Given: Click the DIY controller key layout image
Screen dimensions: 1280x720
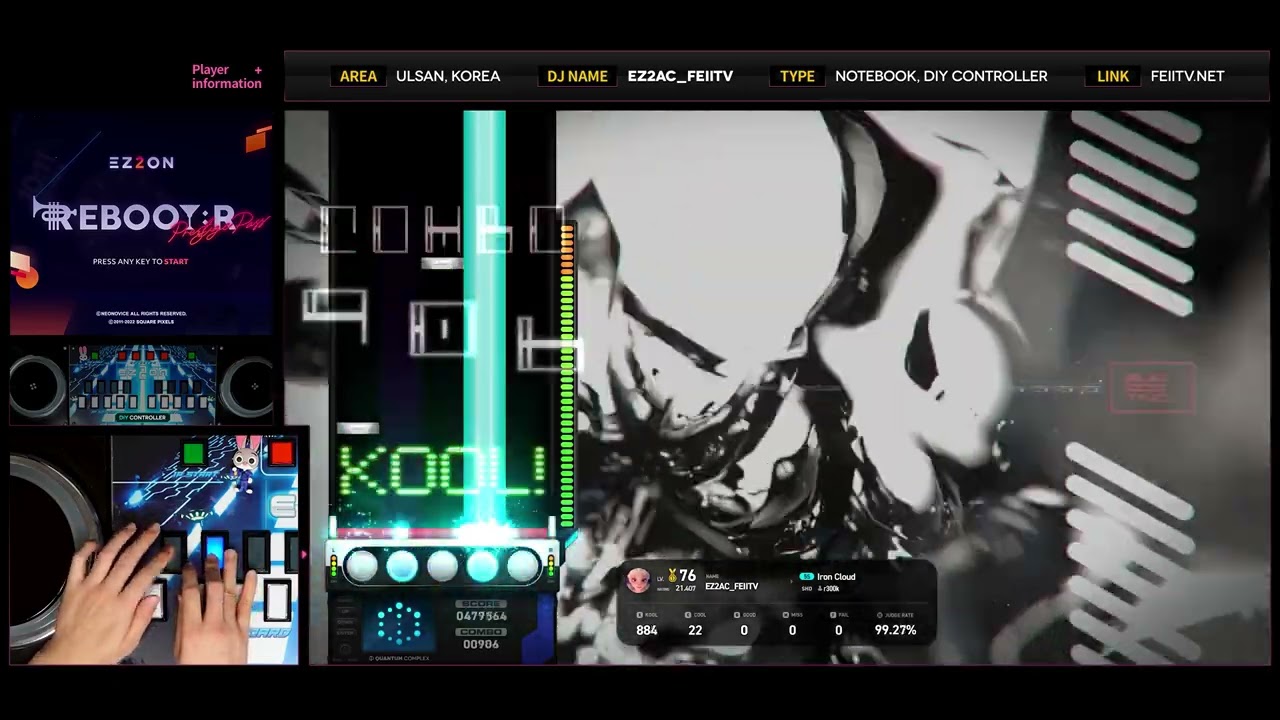Looking at the screenshot, I should [x=142, y=384].
